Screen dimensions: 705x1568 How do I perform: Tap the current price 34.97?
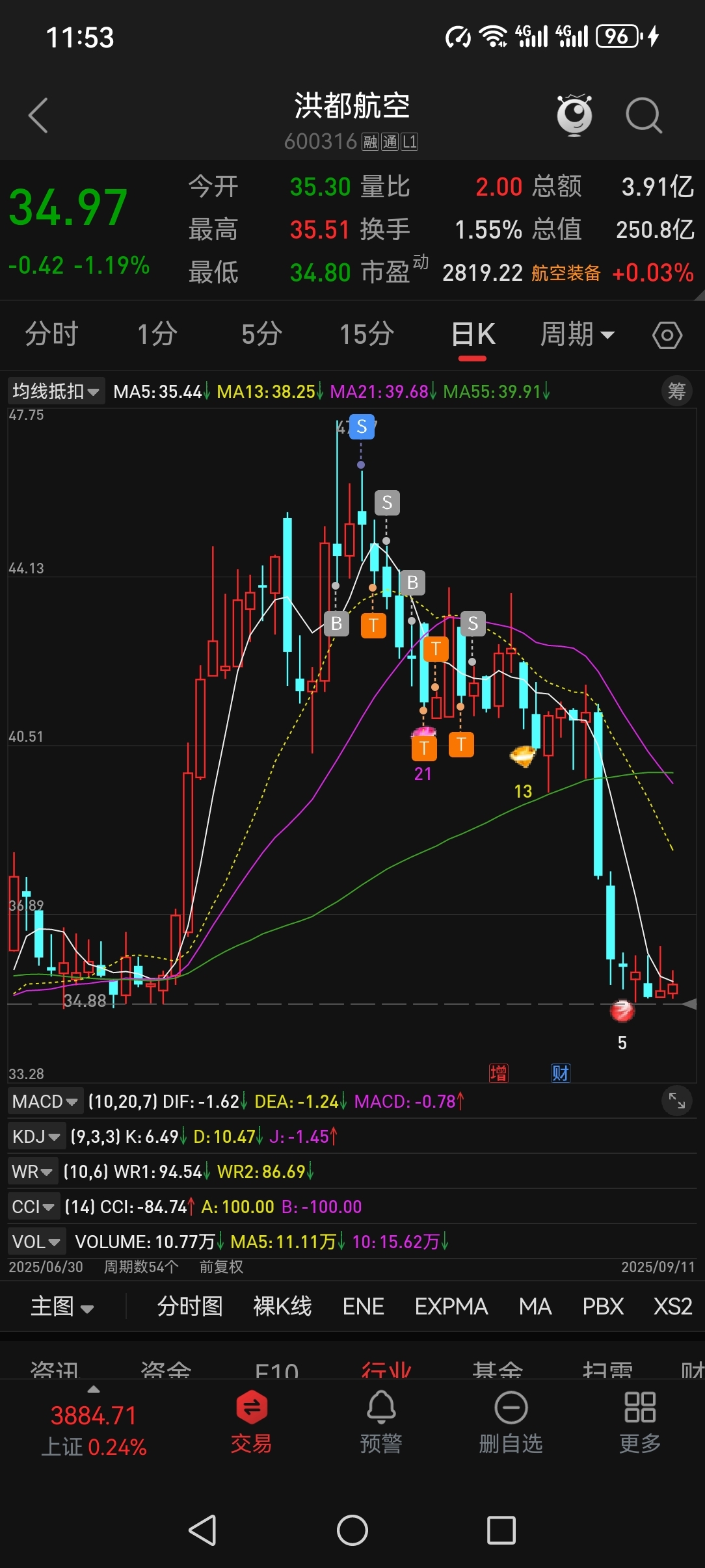(x=68, y=208)
